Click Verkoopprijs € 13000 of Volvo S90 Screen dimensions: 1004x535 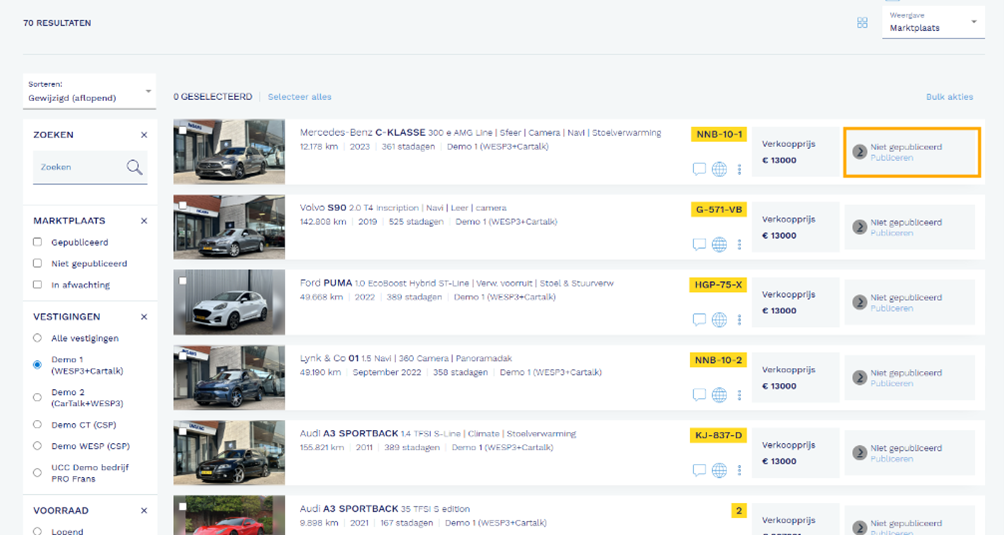click(x=795, y=227)
